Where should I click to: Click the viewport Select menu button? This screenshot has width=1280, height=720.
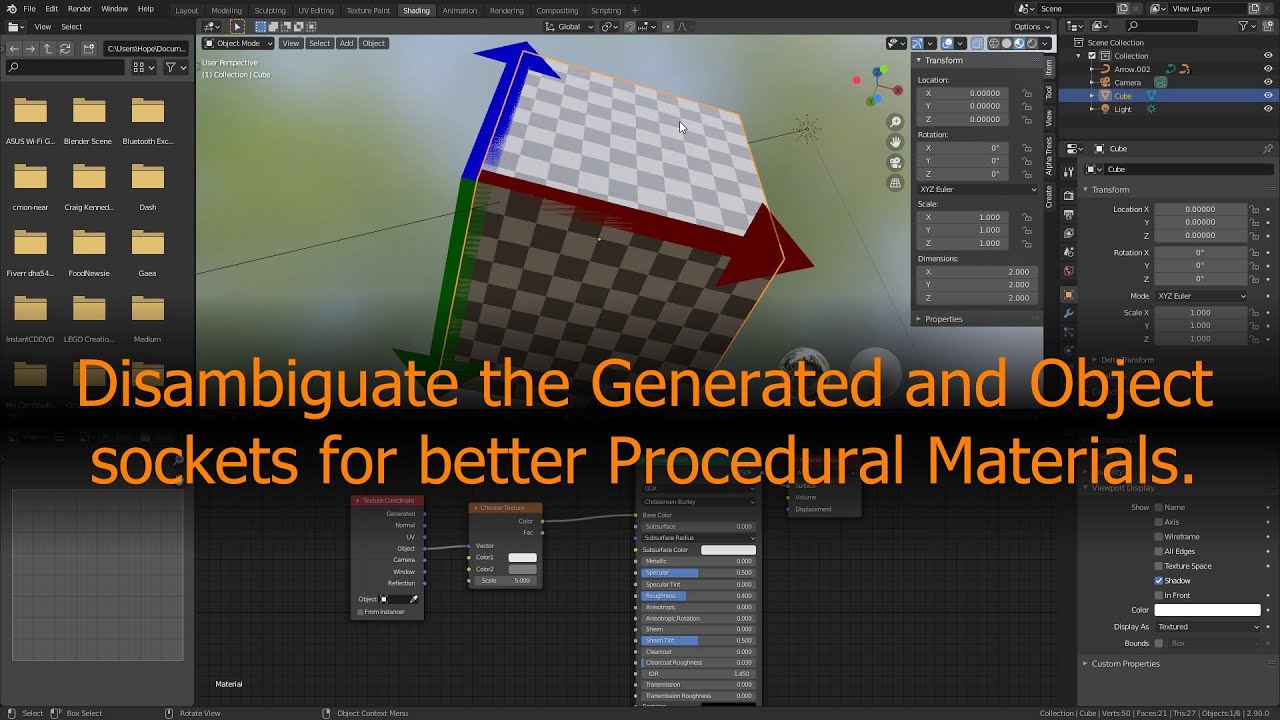pos(320,43)
